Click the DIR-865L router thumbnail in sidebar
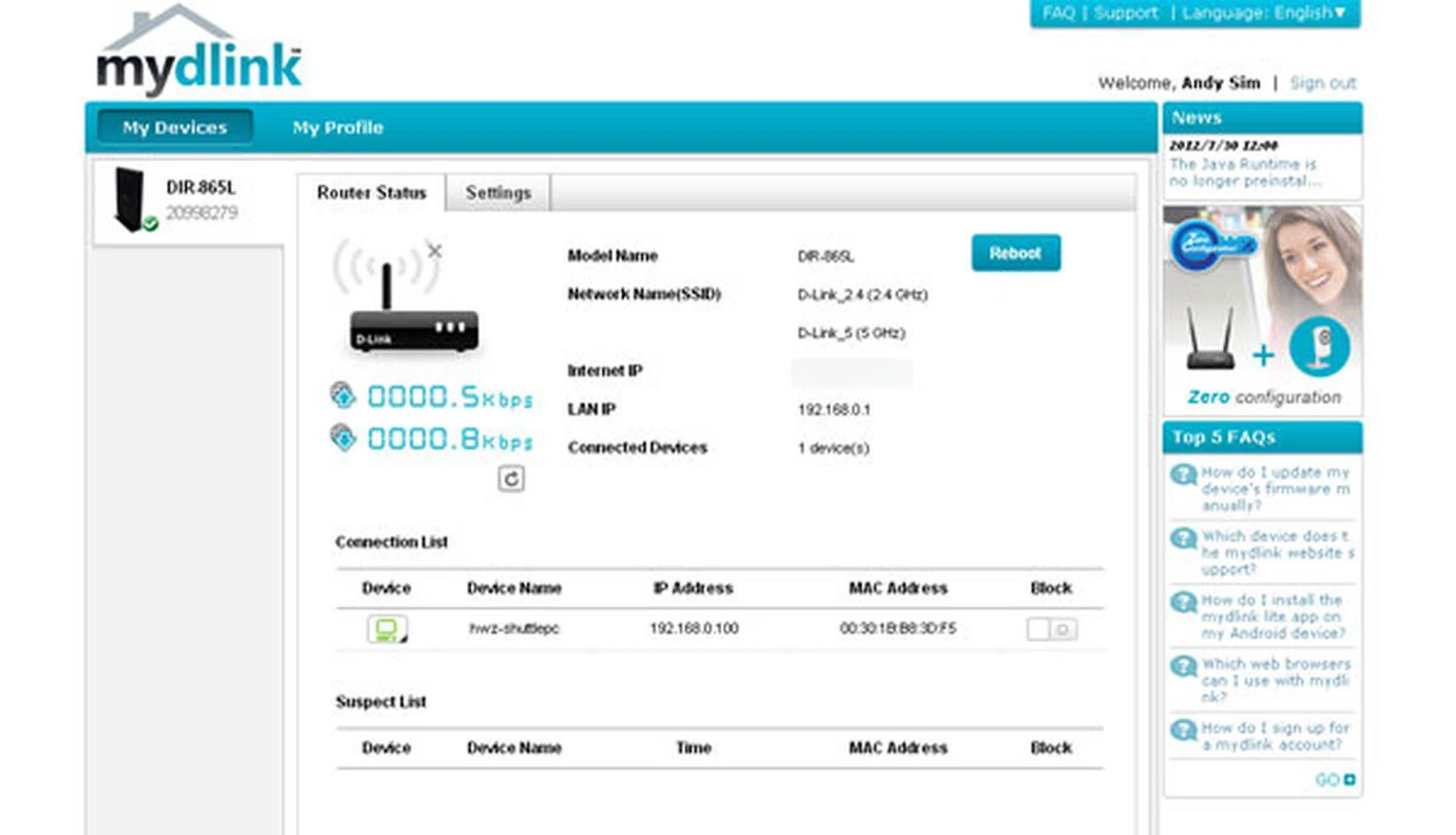 click(x=130, y=199)
